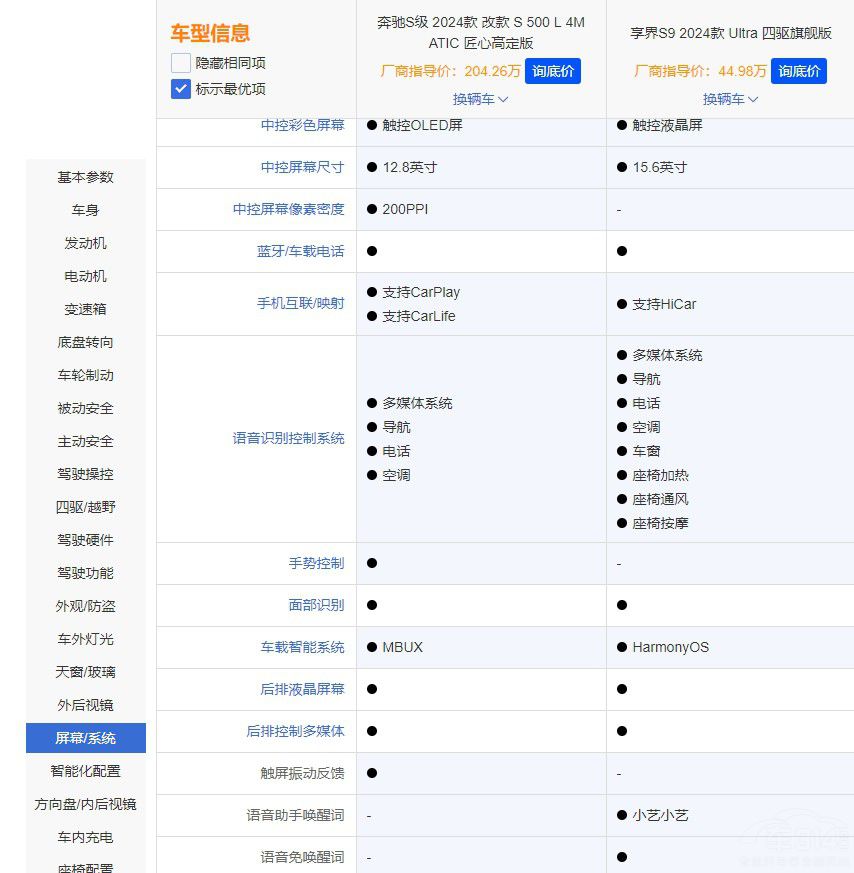Open the 换辆车 dropdown for the 享界S9
This screenshot has width=854, height=873.
point(730,99)
